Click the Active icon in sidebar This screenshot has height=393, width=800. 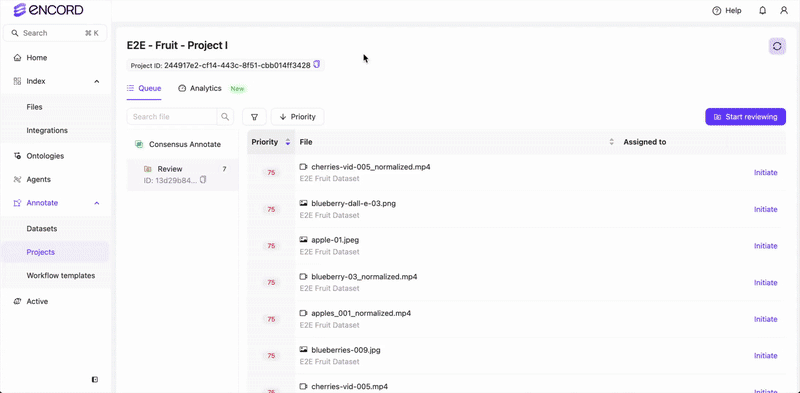17,301
